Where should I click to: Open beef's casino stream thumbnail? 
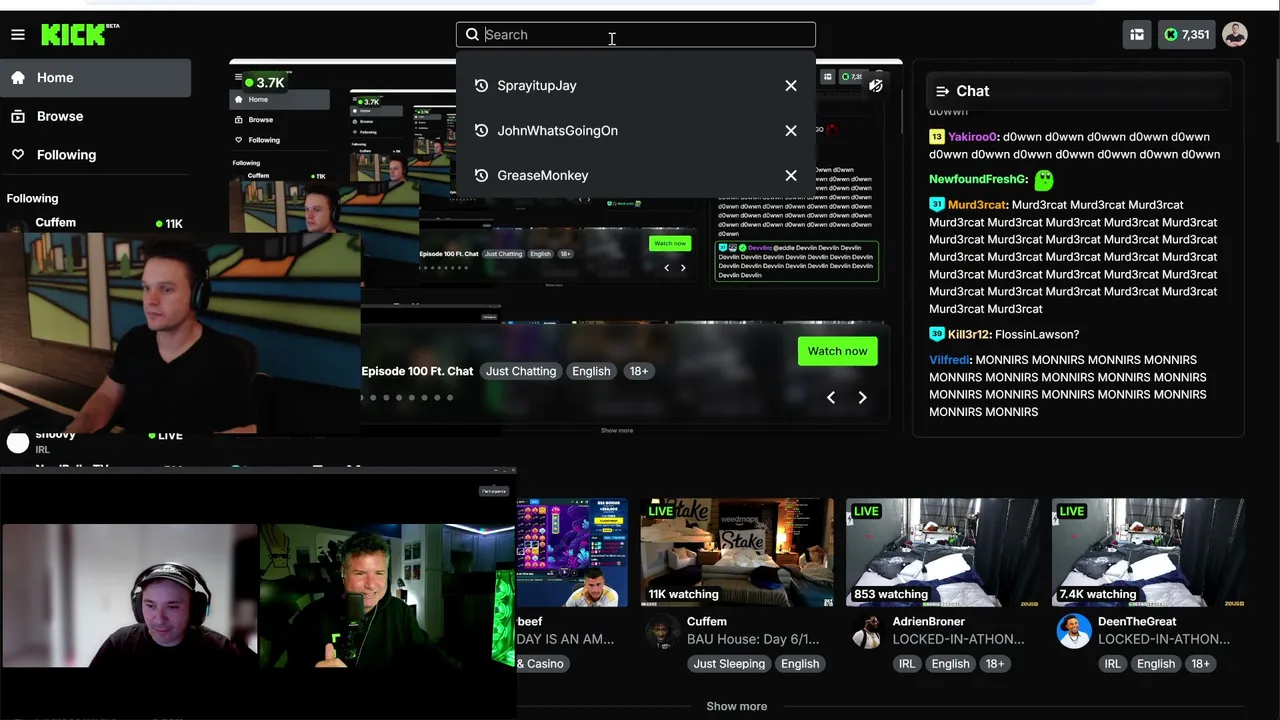[572, 553]
